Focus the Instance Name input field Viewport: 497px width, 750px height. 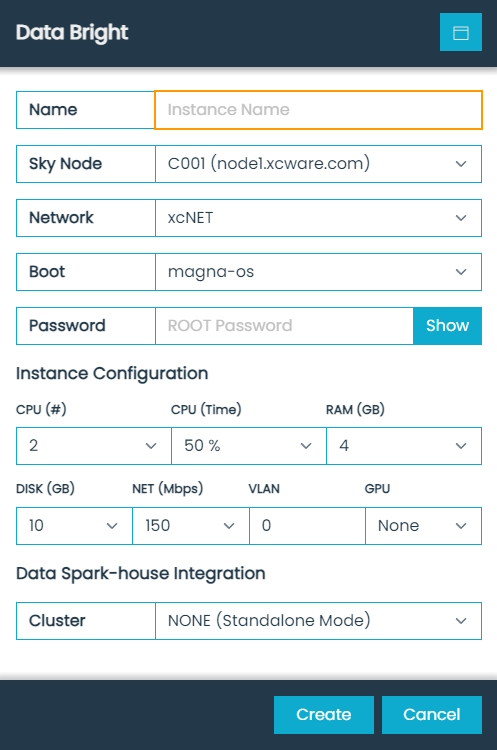(318, 110)
